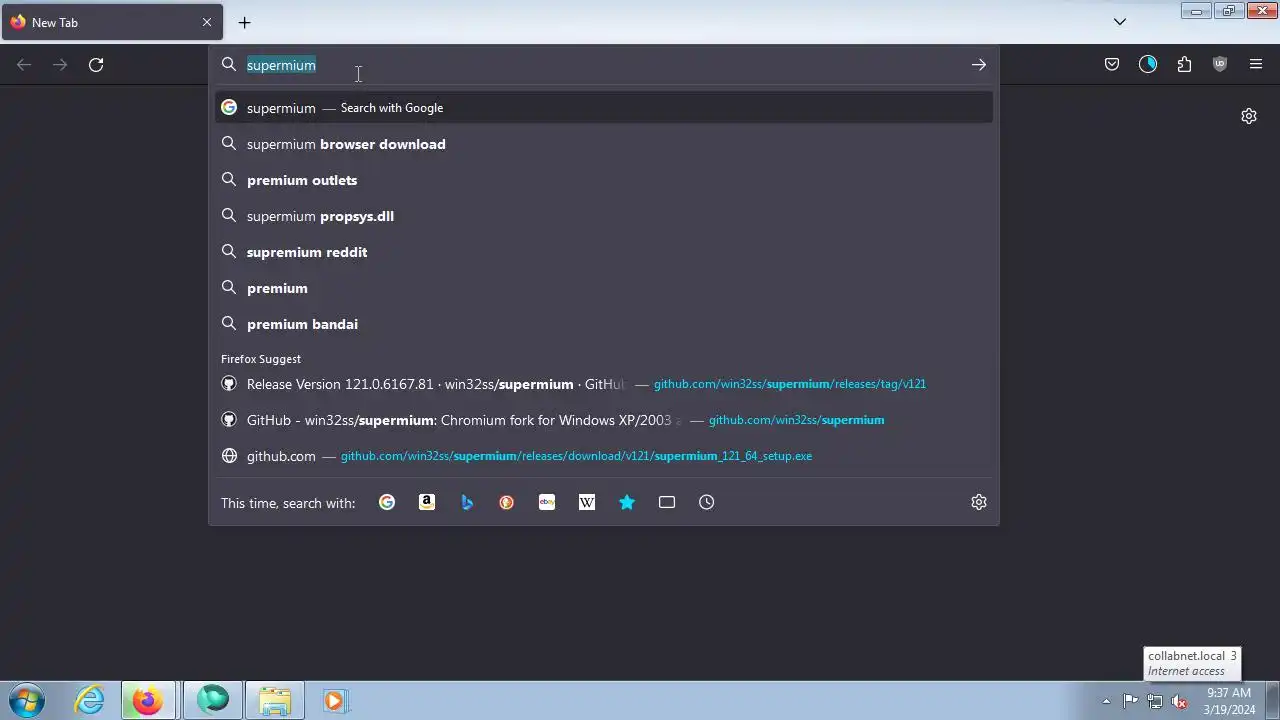This screenshot has height=720, width=1280.
Task: Go back with the back arrow
Action: (x=24, y=65)
